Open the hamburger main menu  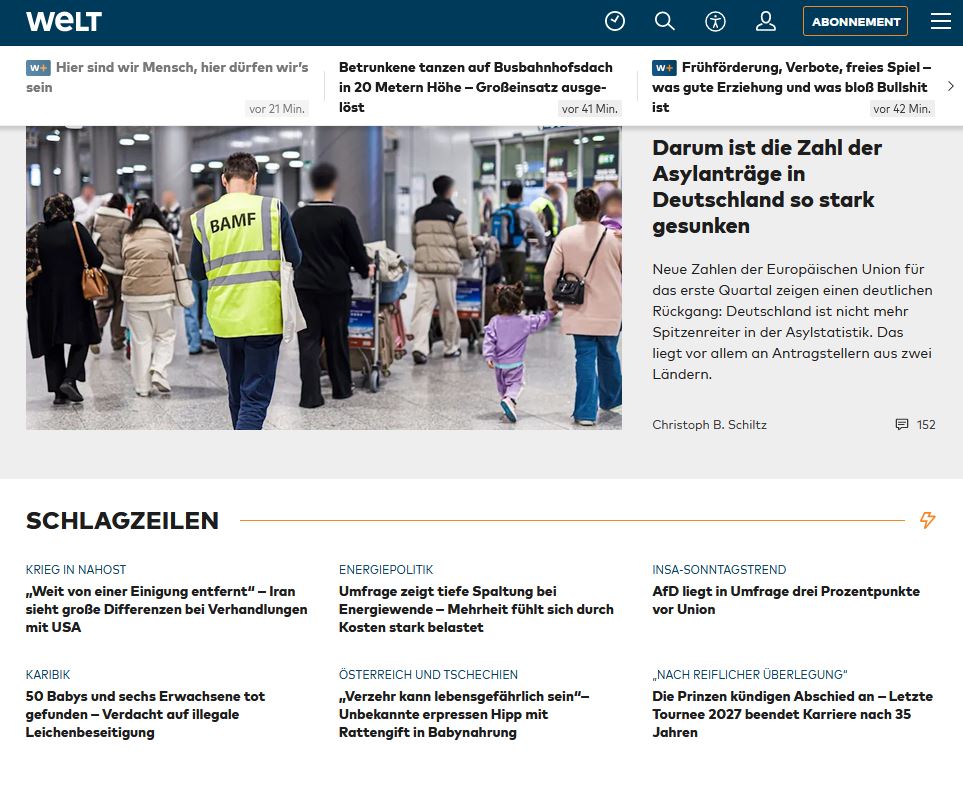[x=940, y=21]
